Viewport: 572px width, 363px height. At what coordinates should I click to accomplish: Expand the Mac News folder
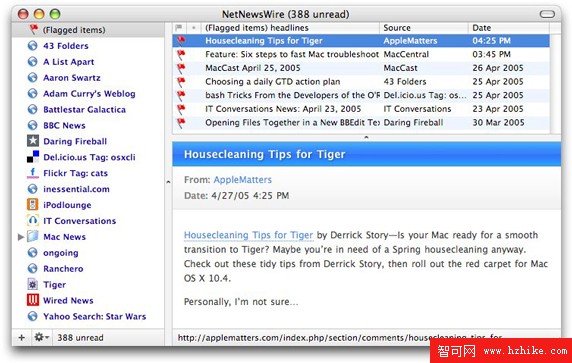(21, 237)
